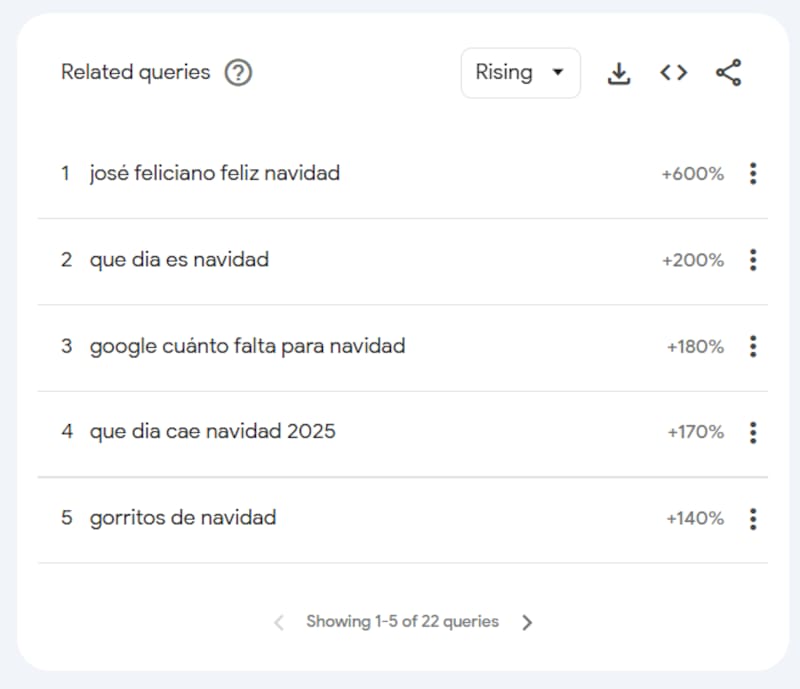Click the previous page arrow

click(x=277, y=621)
